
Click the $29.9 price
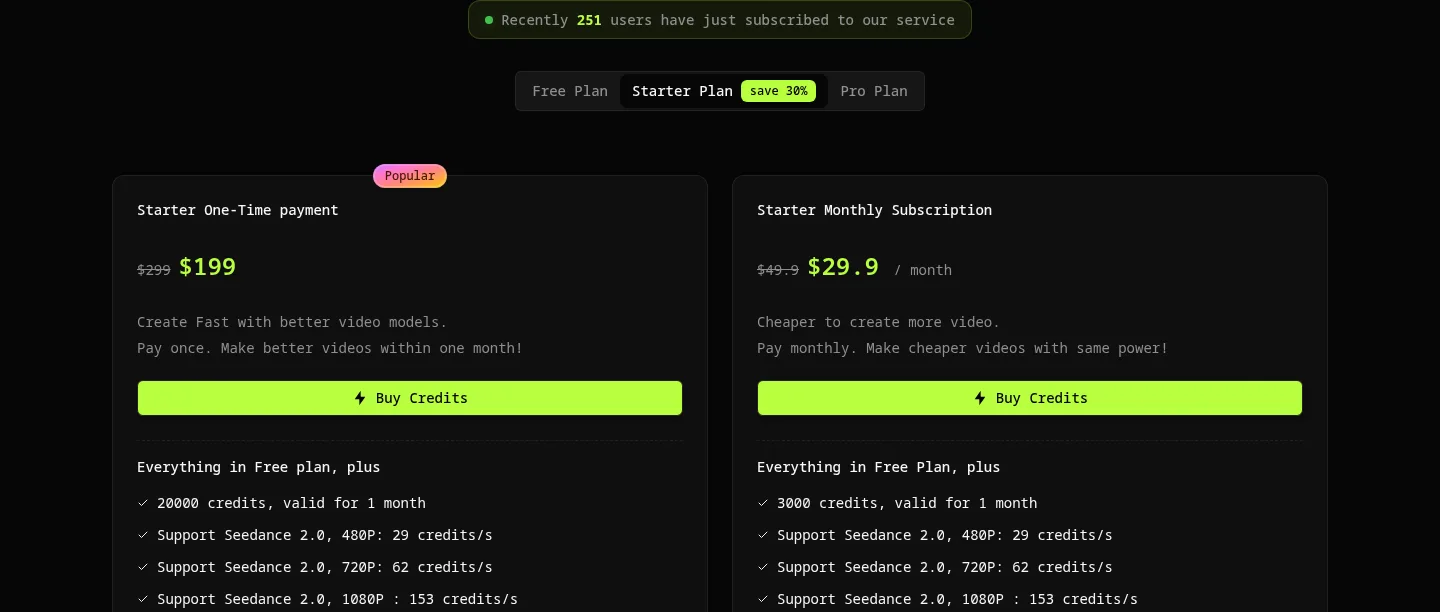click(x=843, y=267)
